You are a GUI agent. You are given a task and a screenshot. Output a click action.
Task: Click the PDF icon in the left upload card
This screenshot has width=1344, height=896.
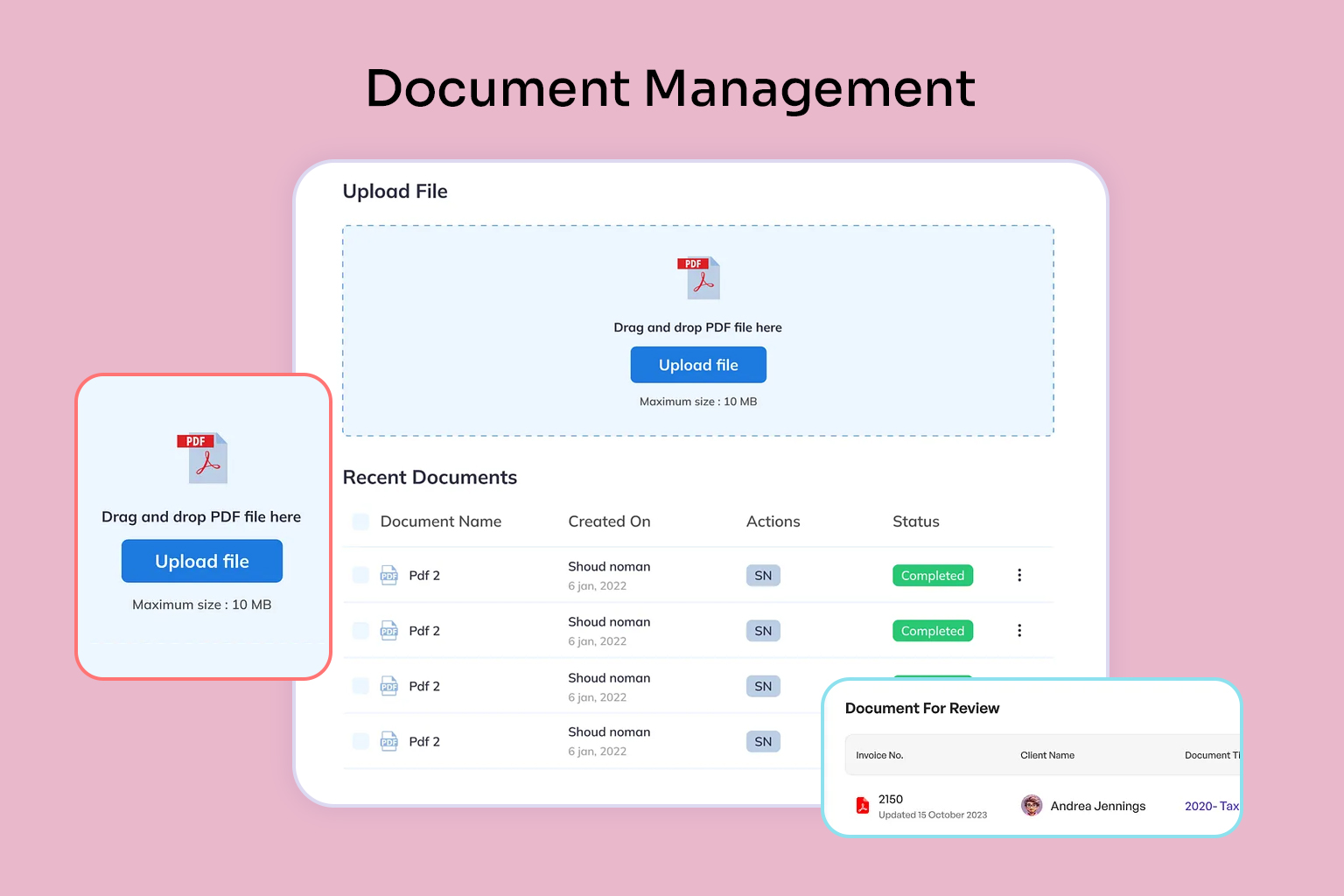point(202,458)
